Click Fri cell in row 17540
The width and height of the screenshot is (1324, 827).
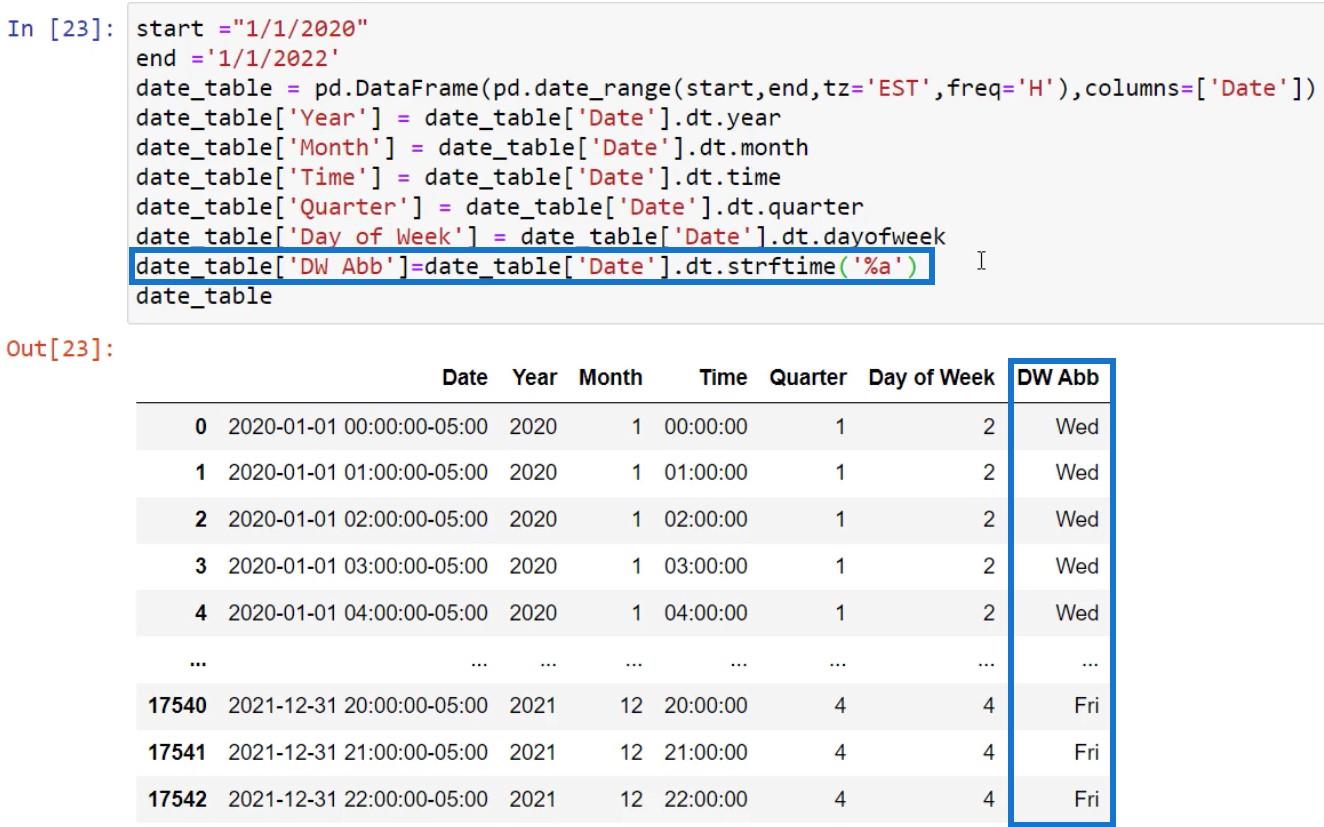pos(1087,705)
